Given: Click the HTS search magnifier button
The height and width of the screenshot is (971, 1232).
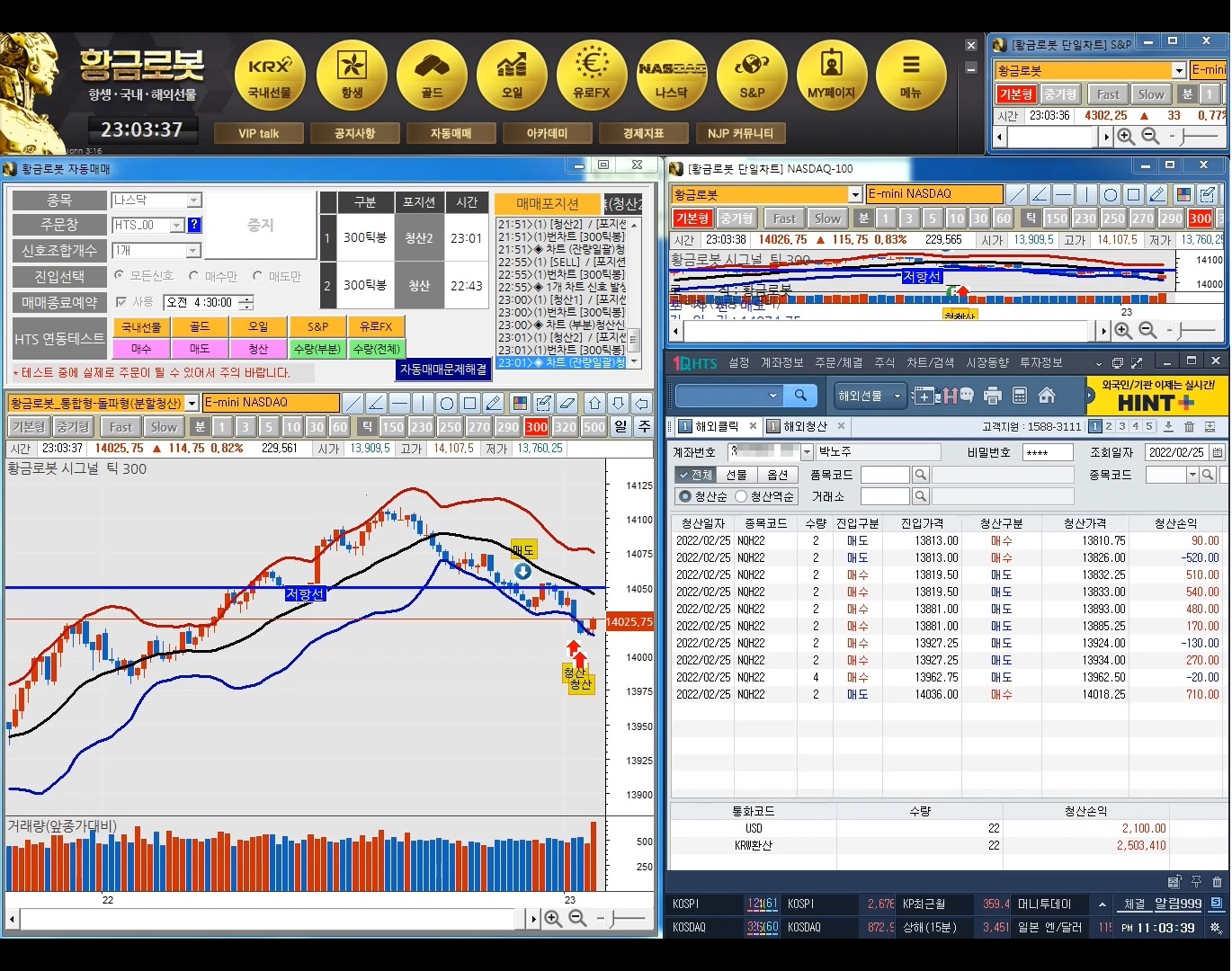Looking at the screenshot, I should click(800, 396).
